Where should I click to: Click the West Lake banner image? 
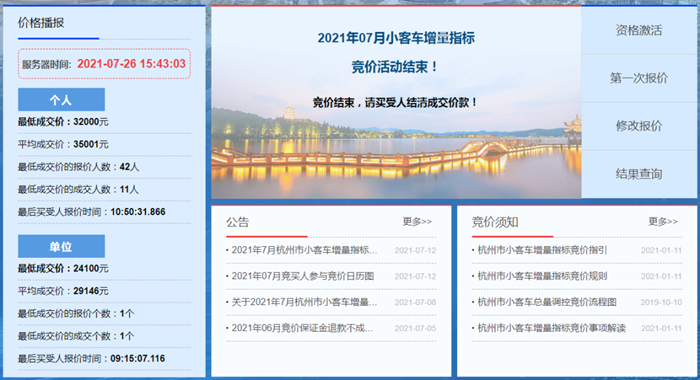coord(396,152)
